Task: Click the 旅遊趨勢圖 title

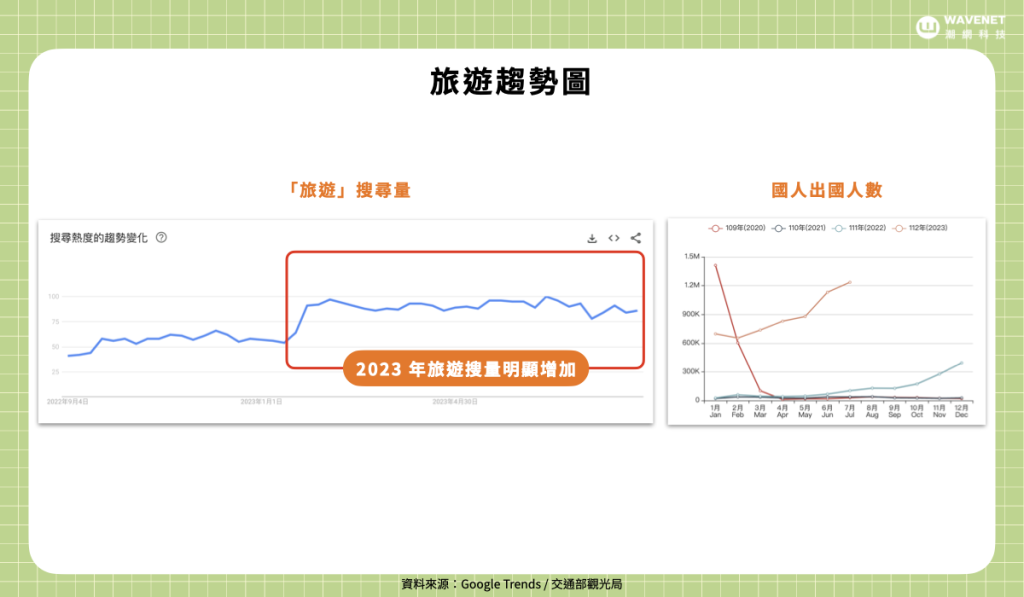Action: pyautogui.click(x=511, y=83)
